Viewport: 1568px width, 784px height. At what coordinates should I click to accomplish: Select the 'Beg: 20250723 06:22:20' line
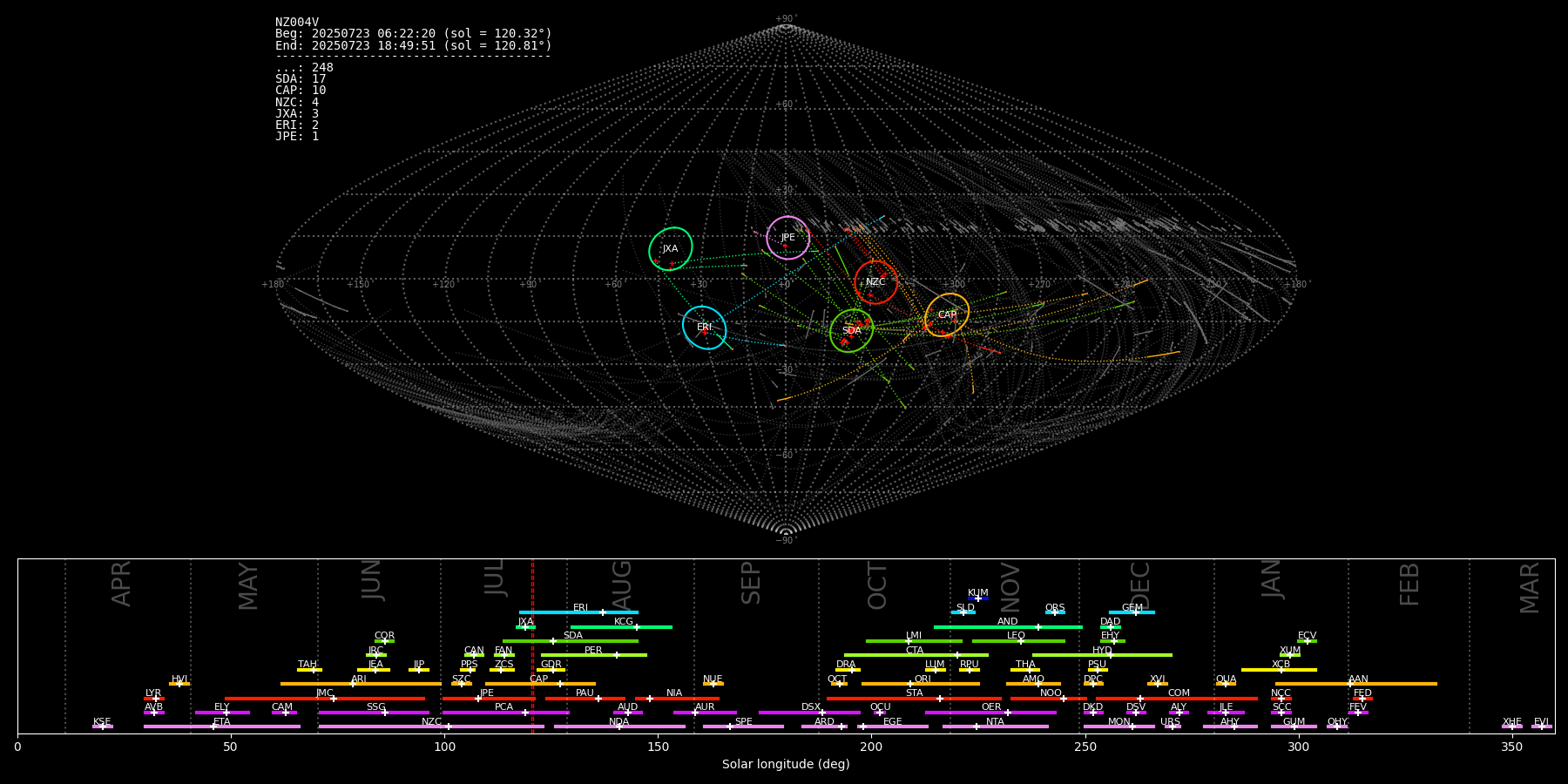(x=414, y=34)
